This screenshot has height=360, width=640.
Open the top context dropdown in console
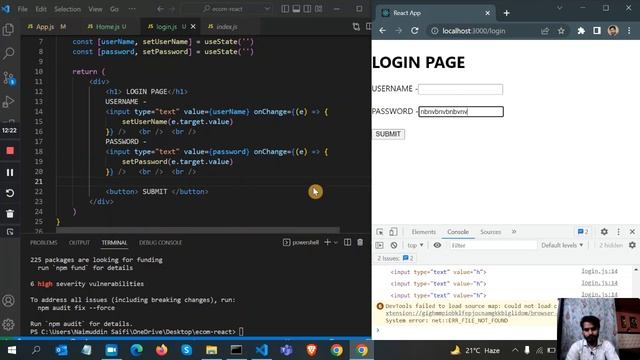pyautogui.click(x=416, y=245)
